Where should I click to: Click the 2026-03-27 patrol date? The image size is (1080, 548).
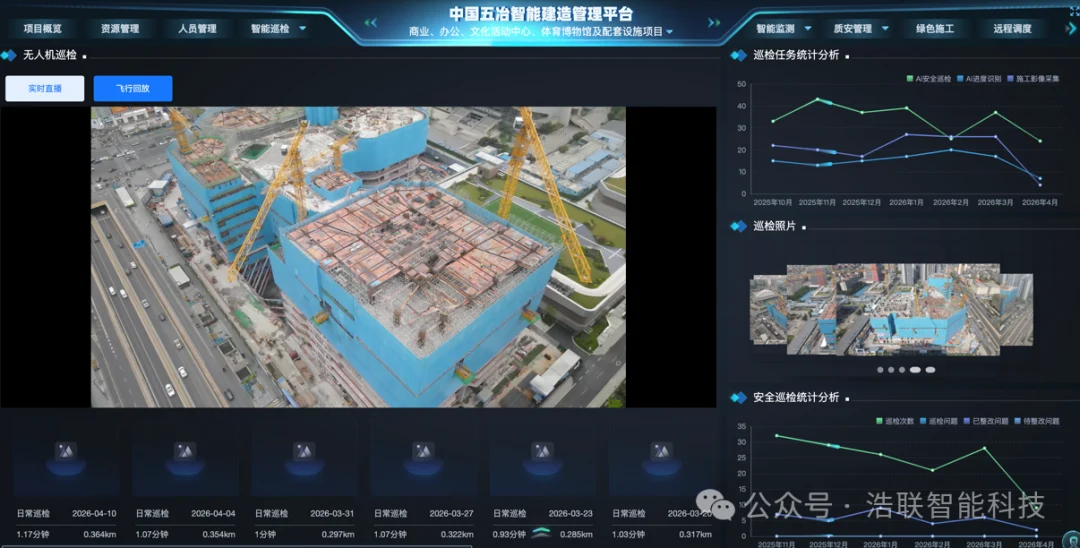tap(452, 514)
